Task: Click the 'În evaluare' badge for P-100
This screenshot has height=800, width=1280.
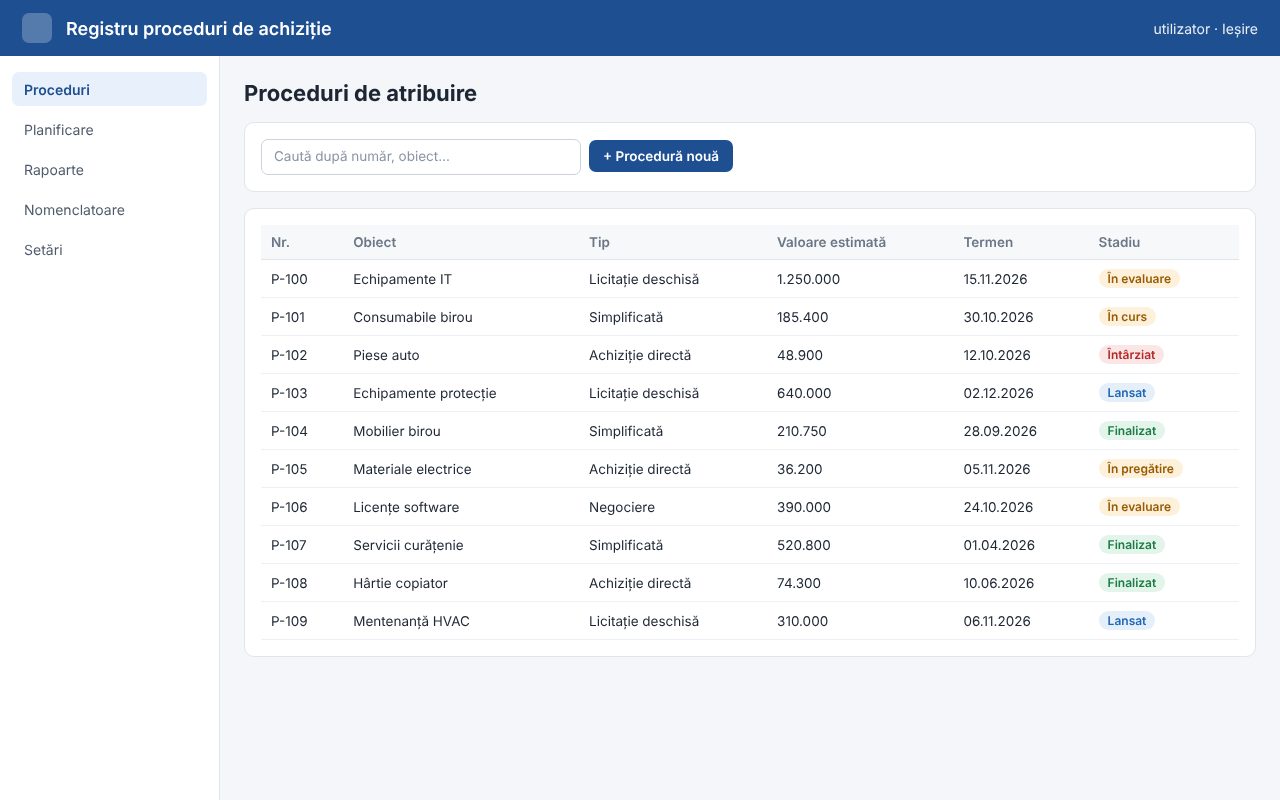Action: (1139, 279)
